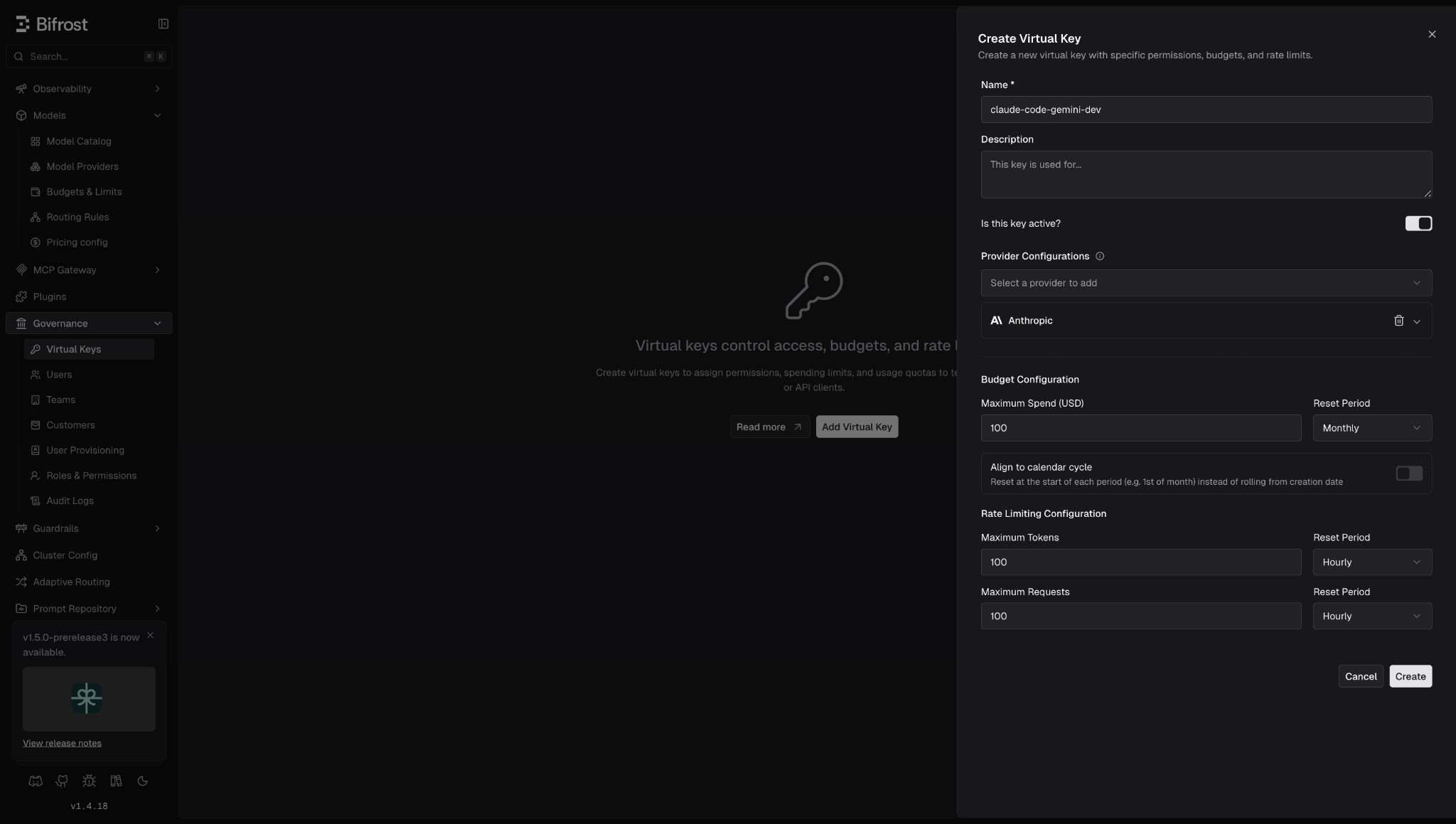Click the info icon beside Provider Configurations
This screenshot has height=824, width=1456.
(1100, 256)
